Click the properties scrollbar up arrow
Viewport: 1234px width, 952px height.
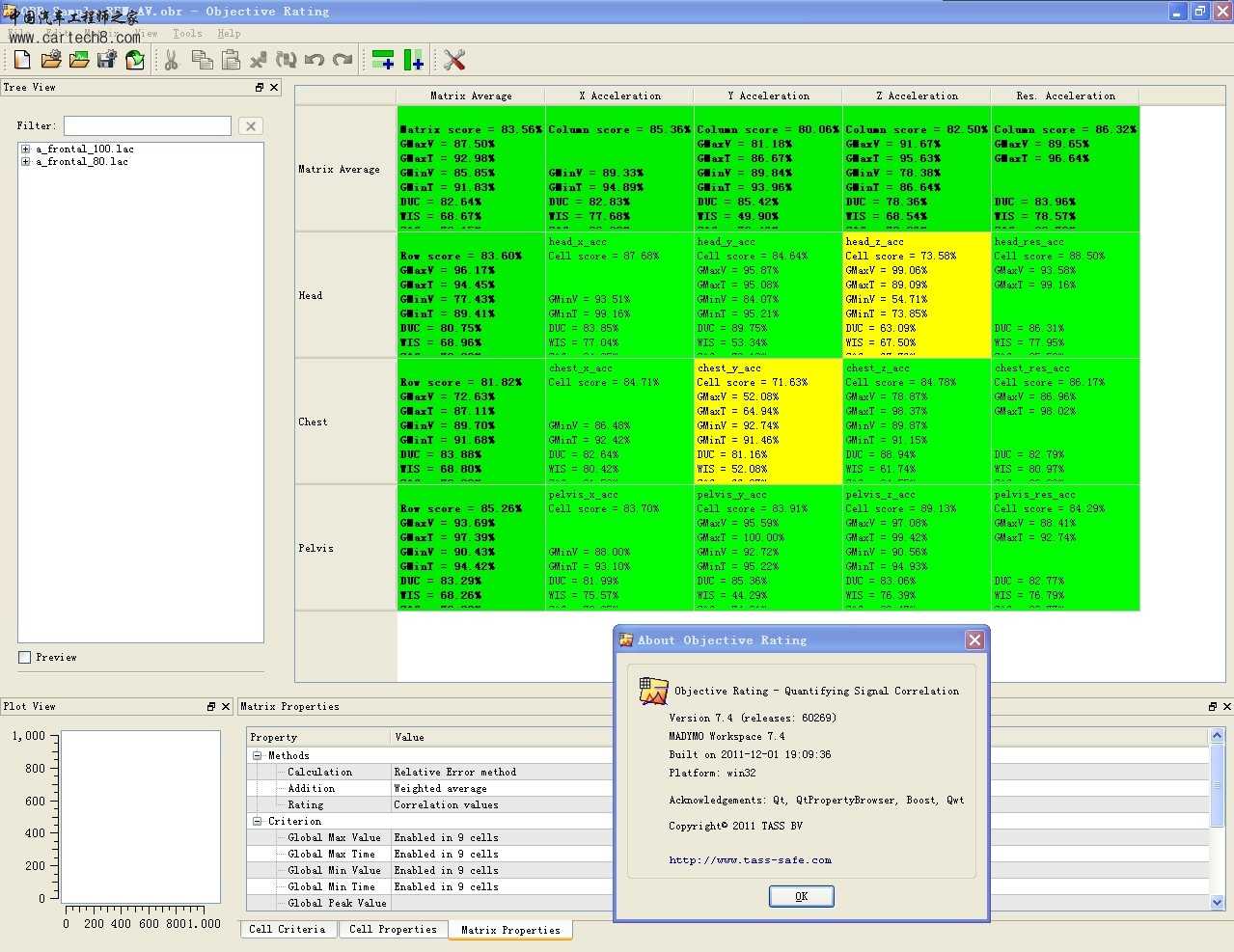[x=1217, y=736]
